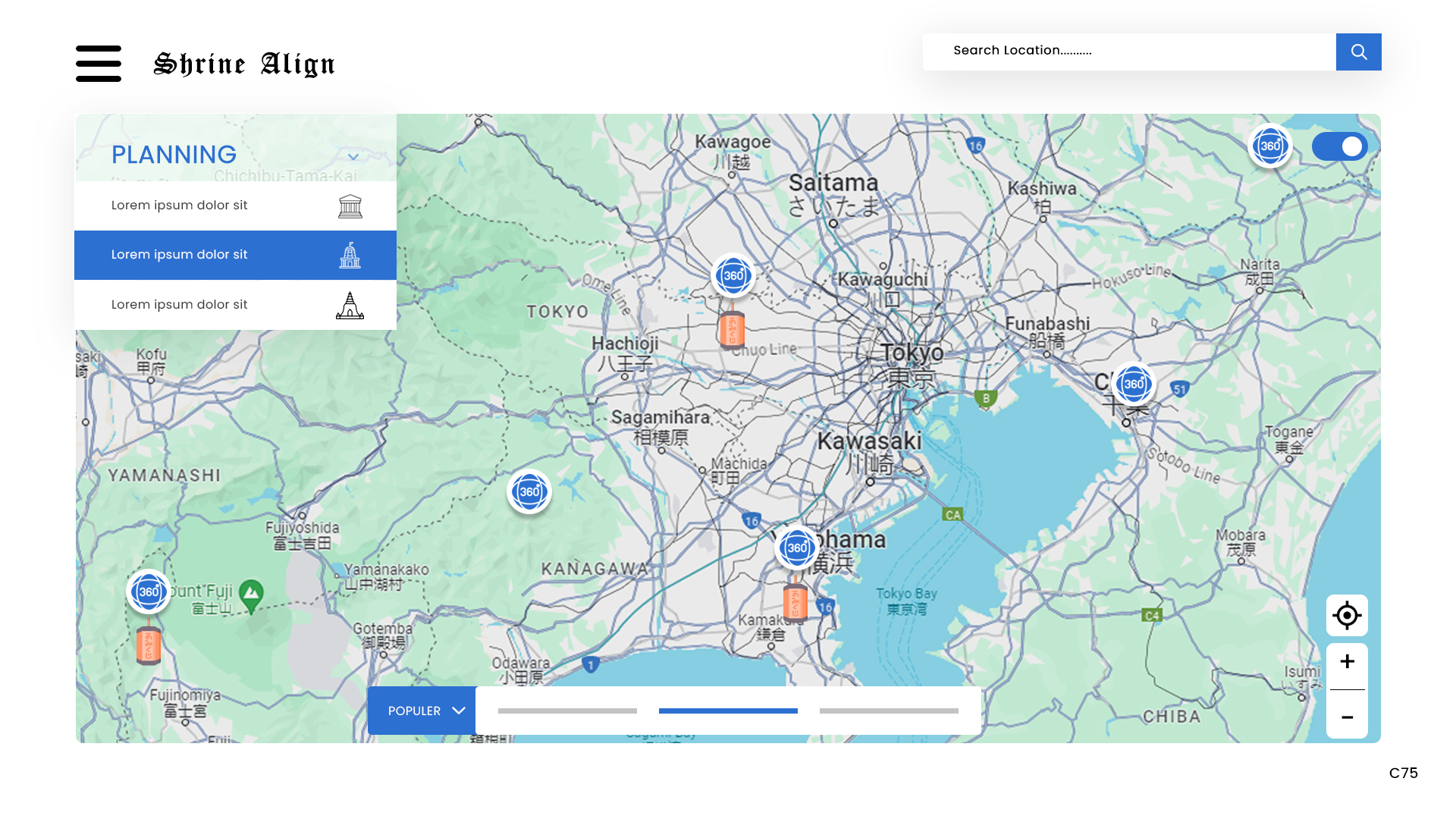Click the blue search magnifier button
The image size is (1456, 819).
(x=1358, y=52)
